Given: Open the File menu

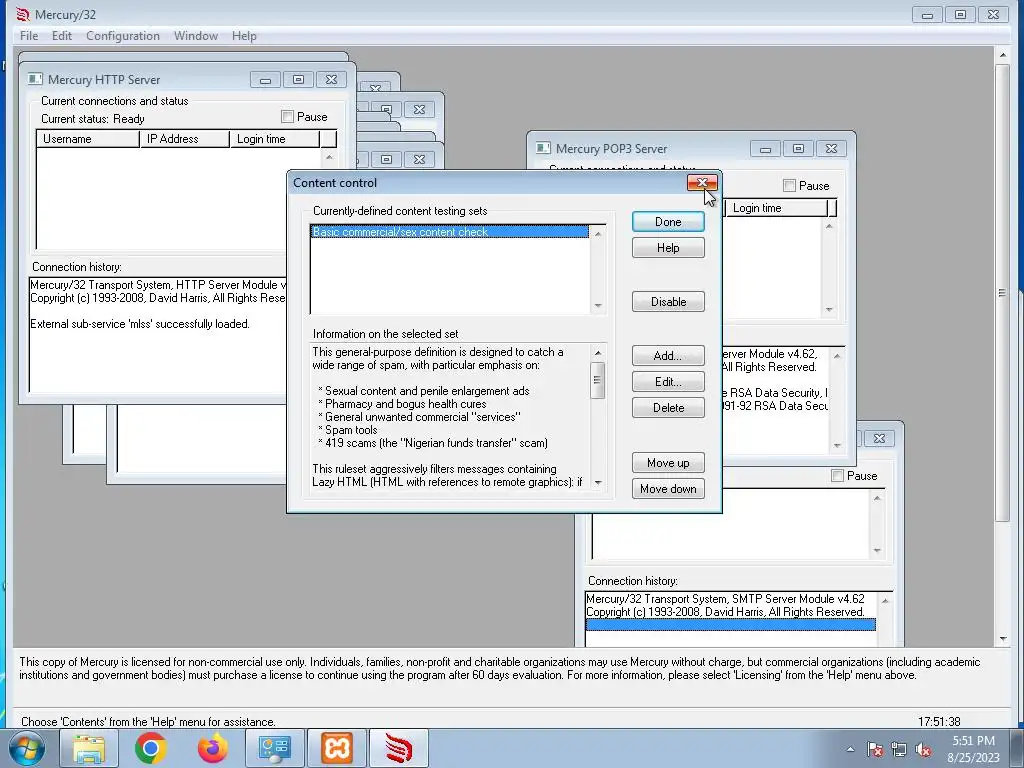Looking at the screenshot, I should 29,36.
